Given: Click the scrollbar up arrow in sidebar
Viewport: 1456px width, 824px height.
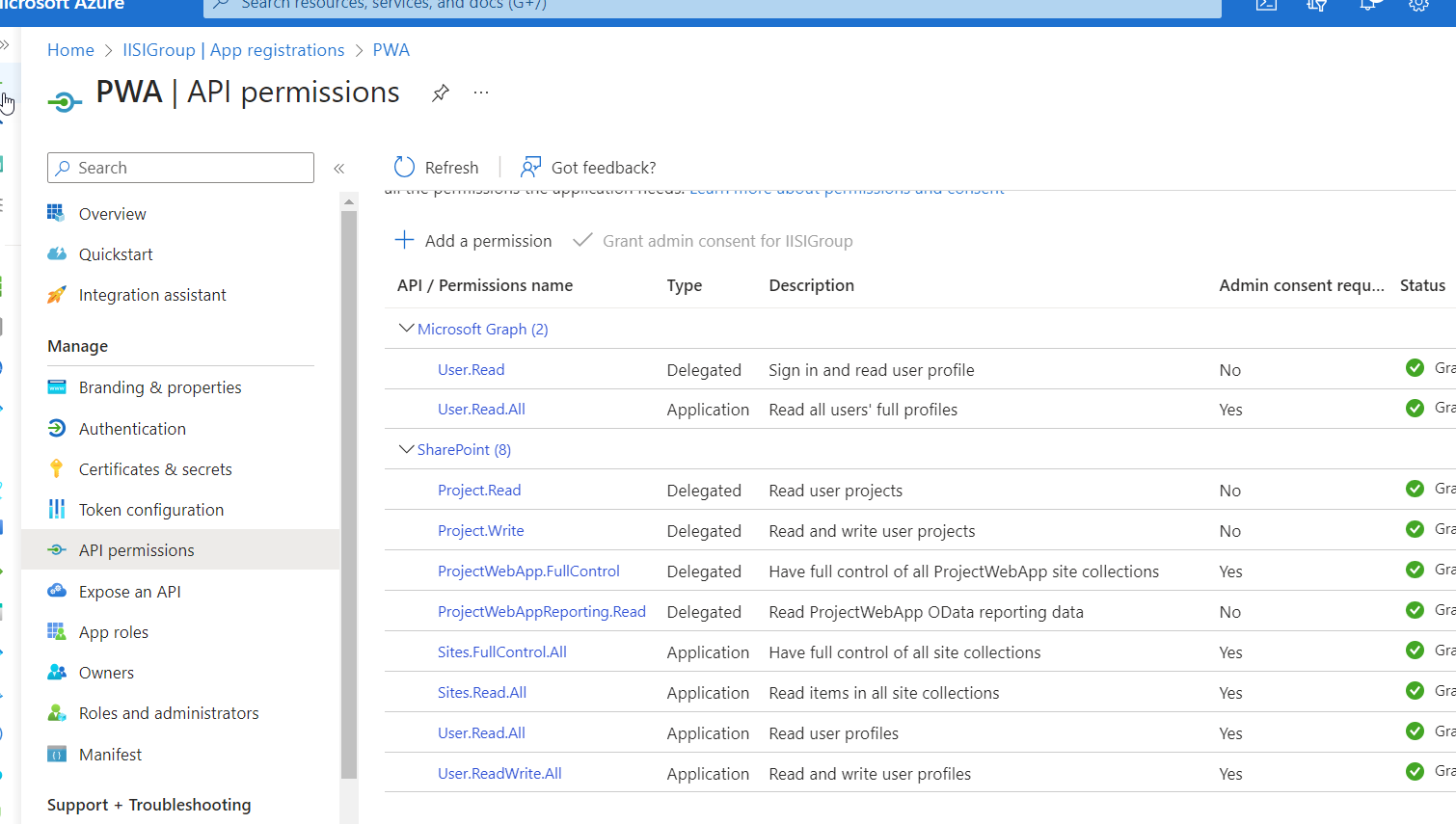Looking at the screenshot, I should [x=349, y=201].
